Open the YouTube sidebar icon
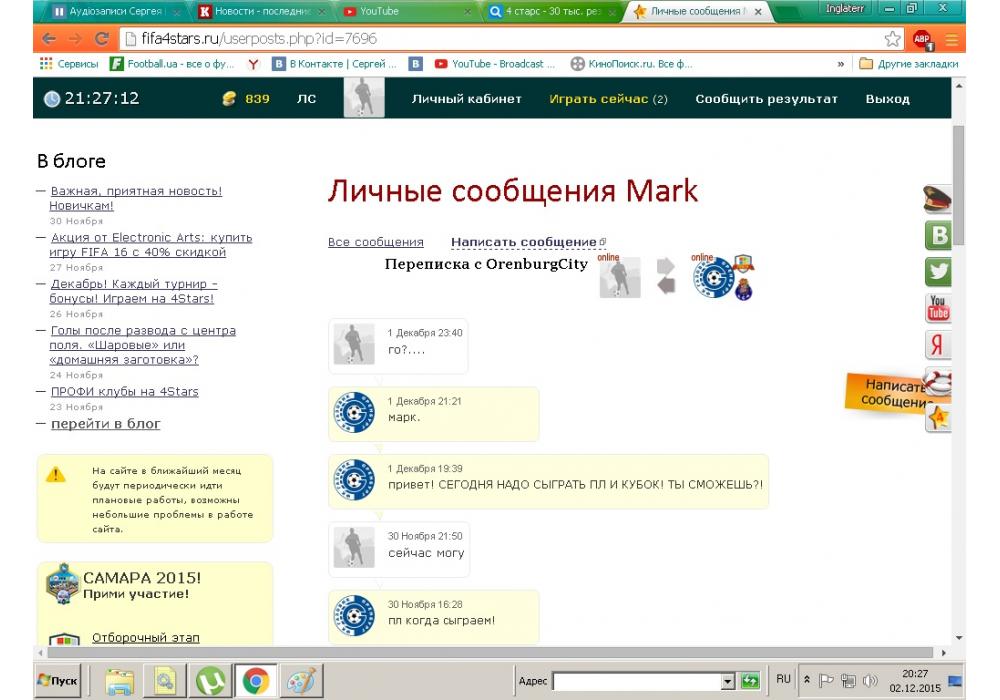 tap(938, 308)
